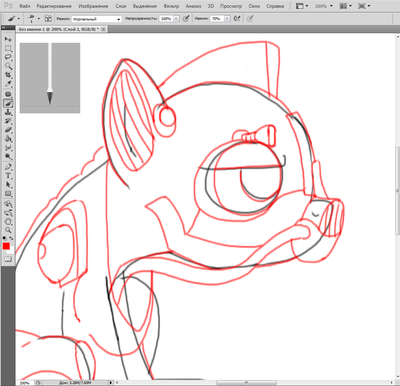The width and height of the screenshot is (400, 386).
Task: Open the status bar info arrow menu
Action: 111,383
